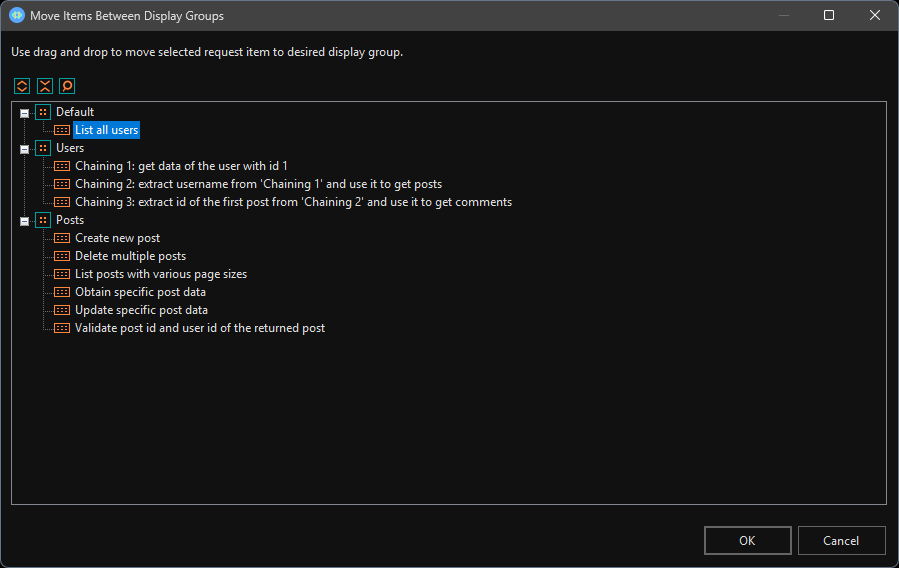Collapse the Users group node
The height and width of the screenshot is (568, 899).
pos(24,150)
